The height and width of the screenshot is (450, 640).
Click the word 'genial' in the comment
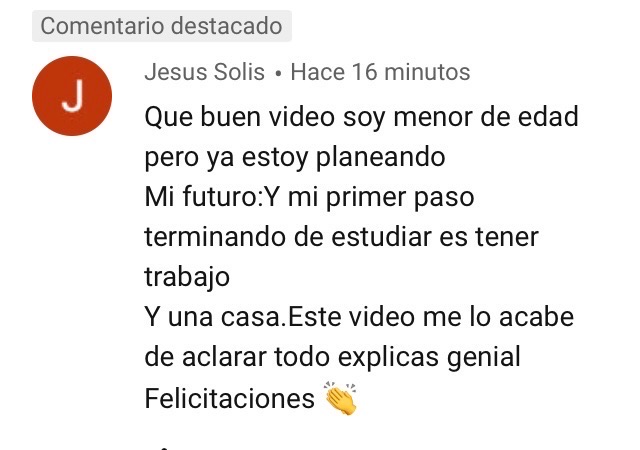coord(484,357)
